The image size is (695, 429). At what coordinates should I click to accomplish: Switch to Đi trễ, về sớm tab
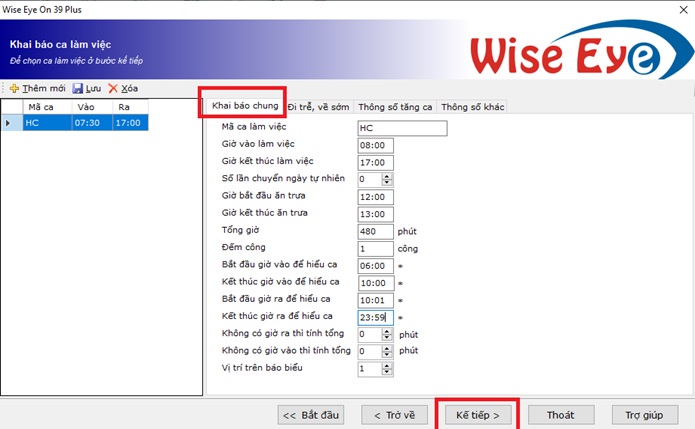[x=320, y=107]
